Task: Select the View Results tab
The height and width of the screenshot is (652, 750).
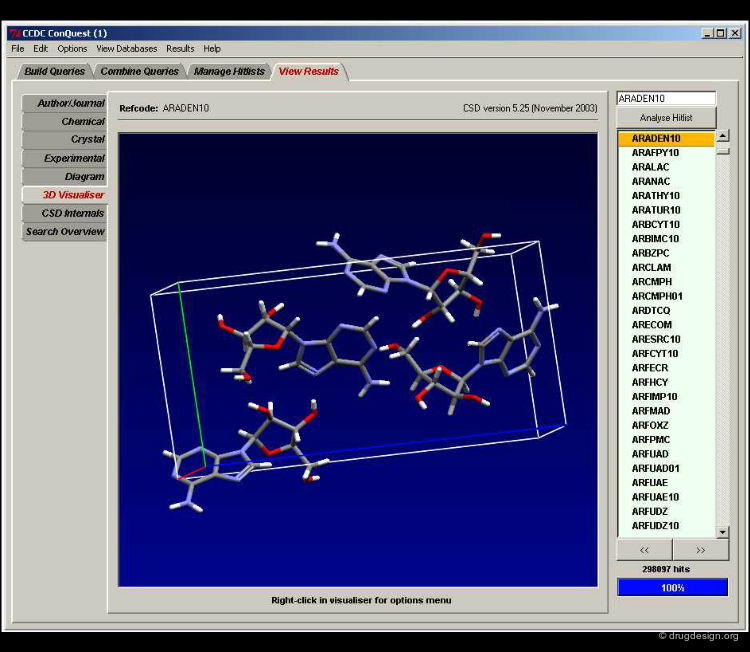Action: point(309,71)
